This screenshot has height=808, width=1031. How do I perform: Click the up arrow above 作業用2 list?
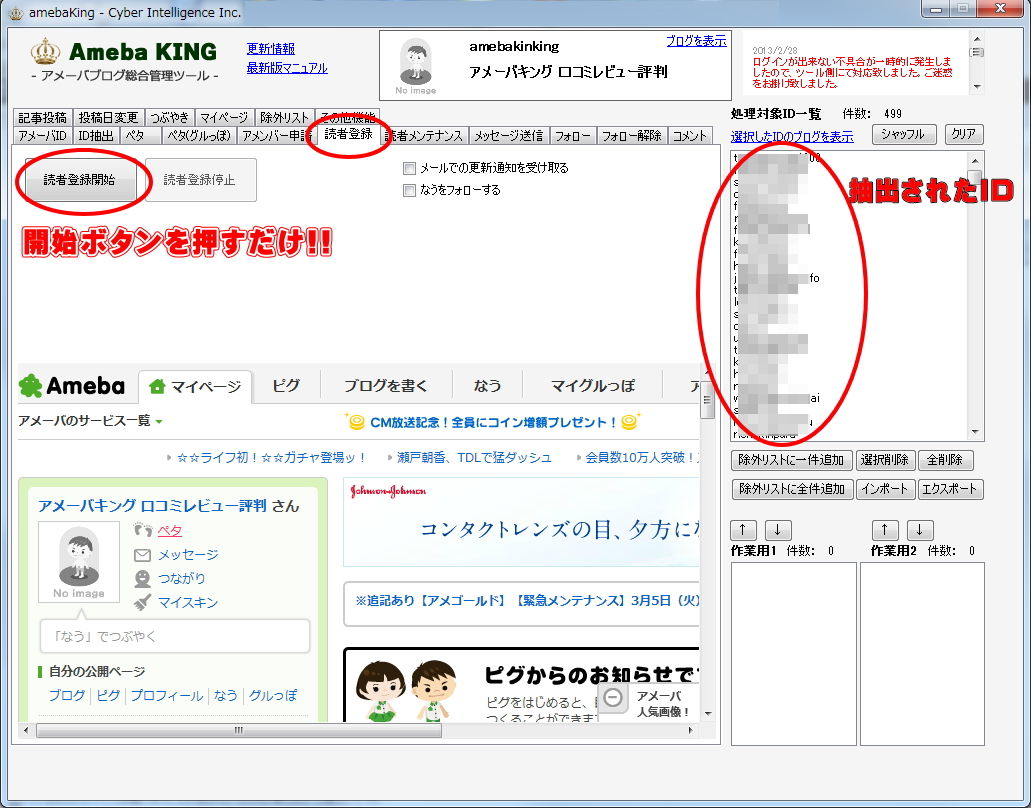tap(885, 531)
